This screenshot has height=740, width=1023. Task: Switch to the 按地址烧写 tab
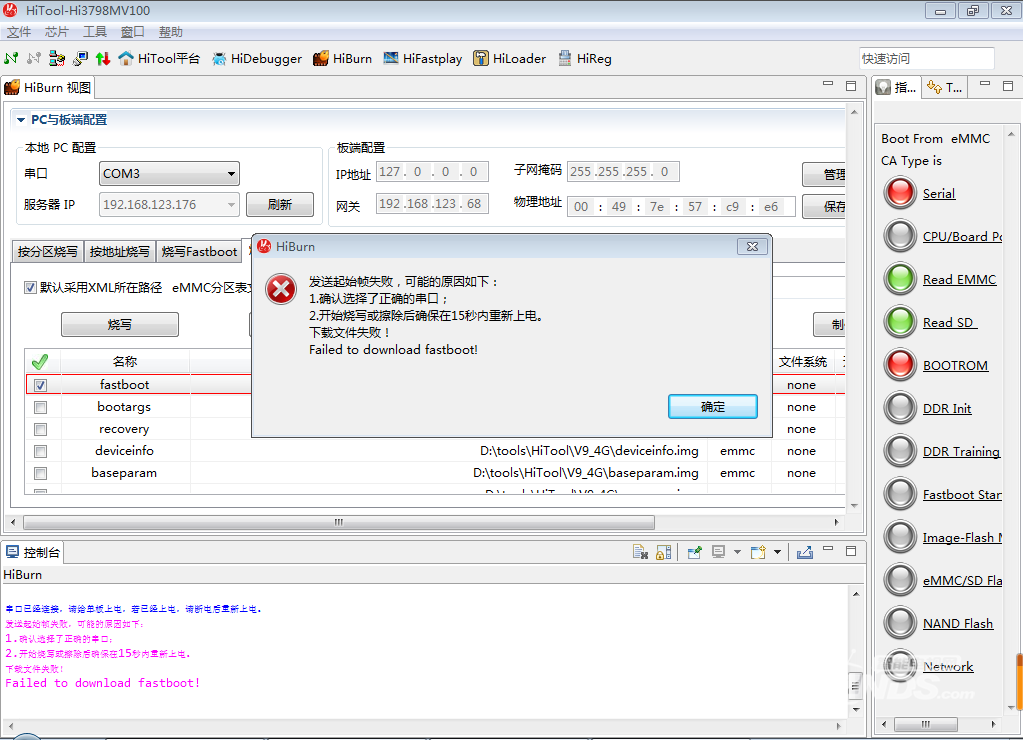pyautogui.click(x=119, y=252)
